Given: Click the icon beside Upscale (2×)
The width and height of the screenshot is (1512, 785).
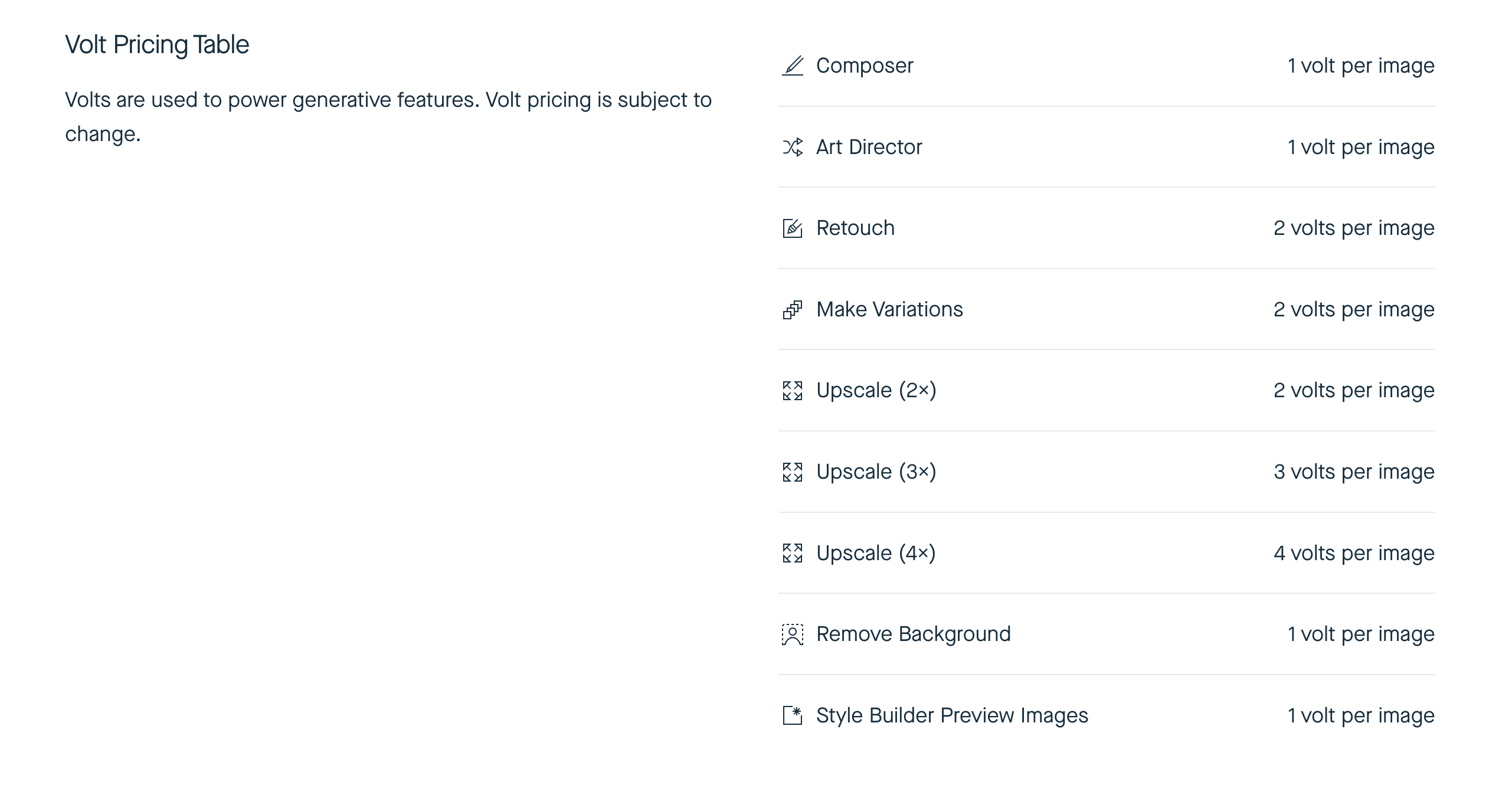Looking at the screenshot, I should coord(793,391).
